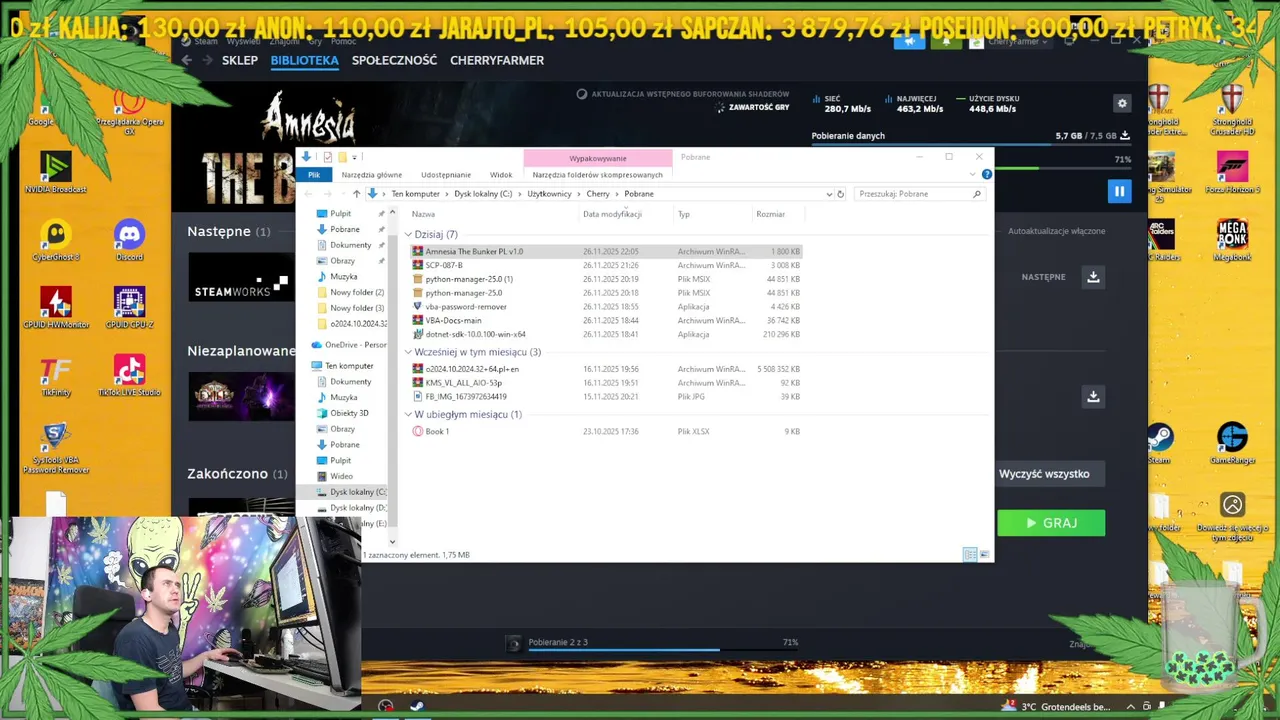Open the Plik menu in Explorer
1280x720 pixels.
pos(314,174)
